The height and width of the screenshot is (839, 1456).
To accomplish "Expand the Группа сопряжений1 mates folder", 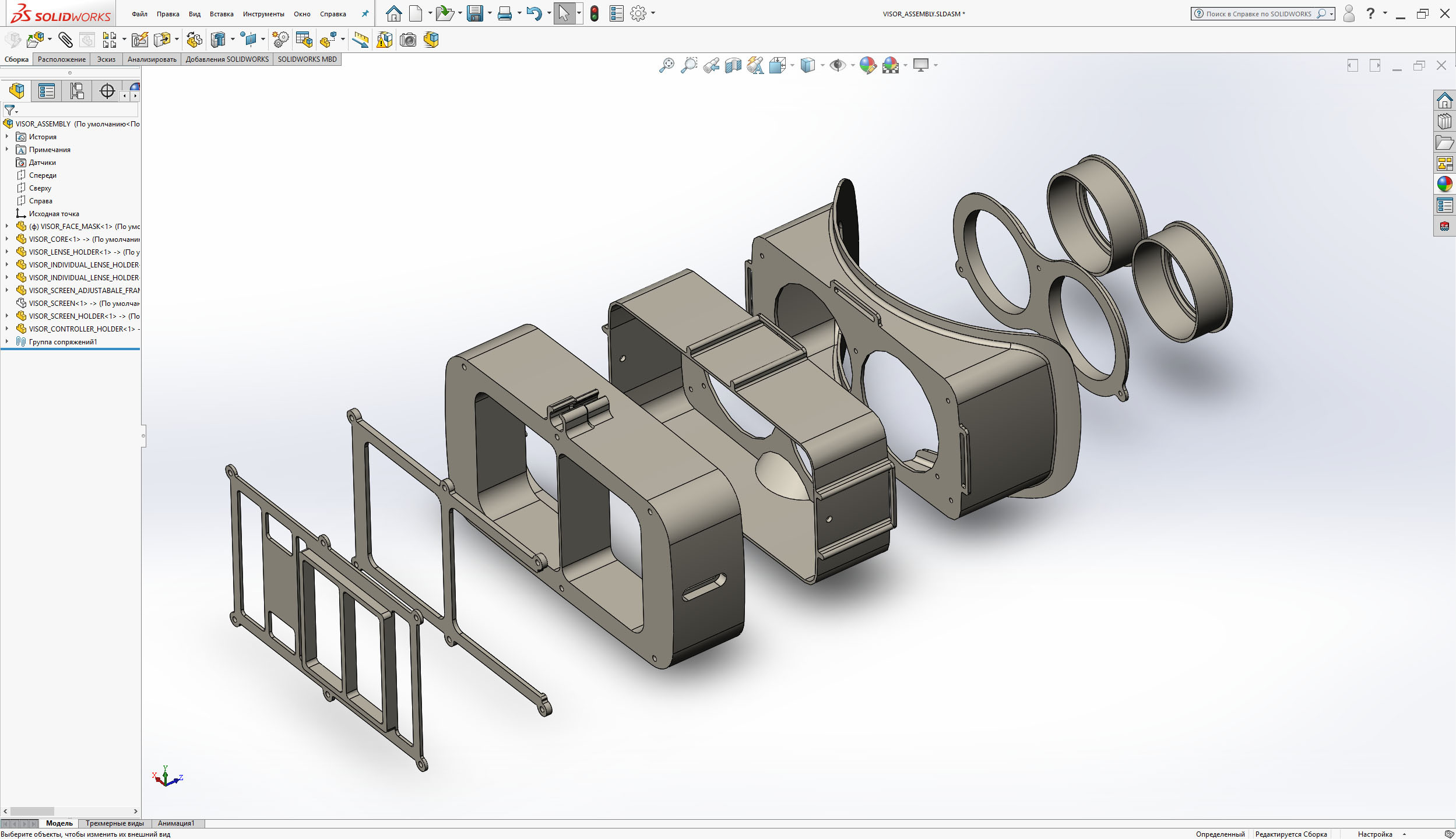I will [7, 341].
